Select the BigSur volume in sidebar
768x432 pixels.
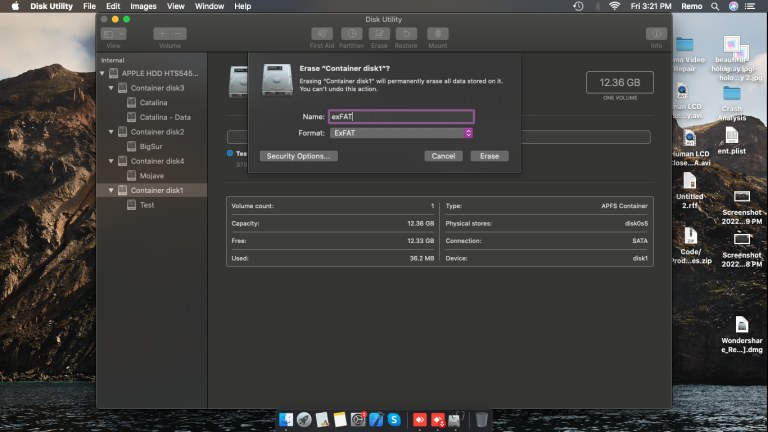pyautogui.click(x=151, y=146)
